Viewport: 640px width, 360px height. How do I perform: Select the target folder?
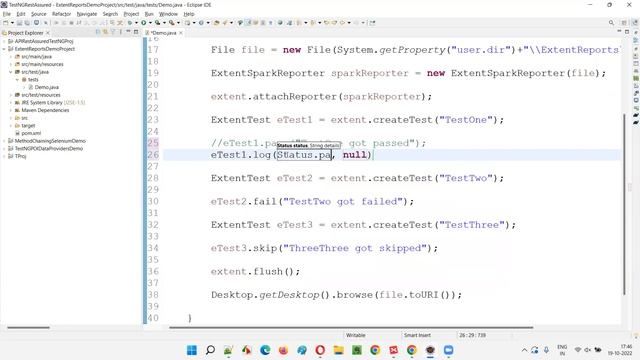(x=28, y=126)
